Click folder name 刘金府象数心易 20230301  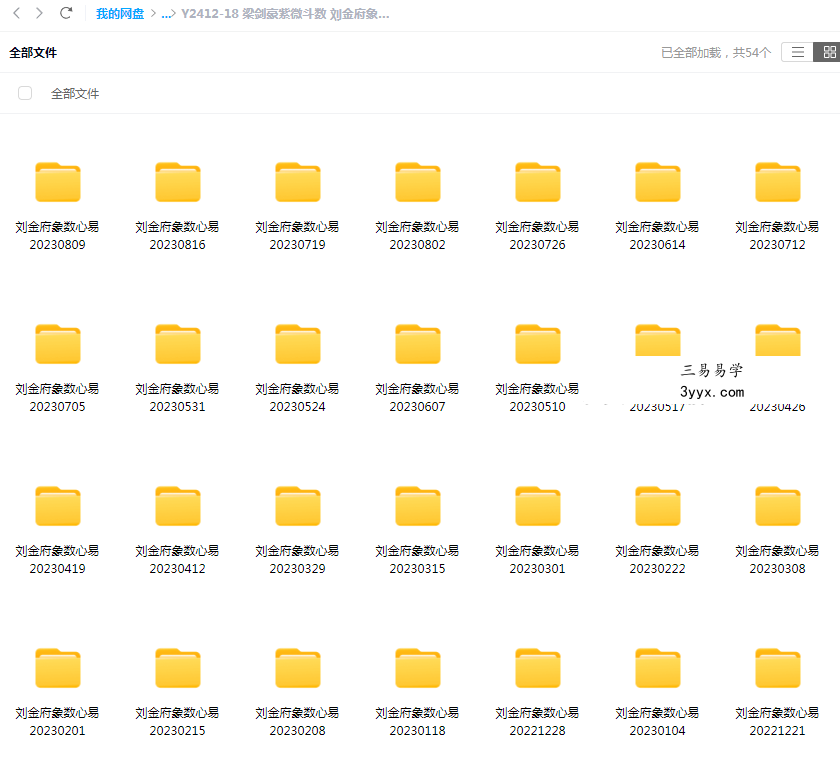[x=537, y=560]
